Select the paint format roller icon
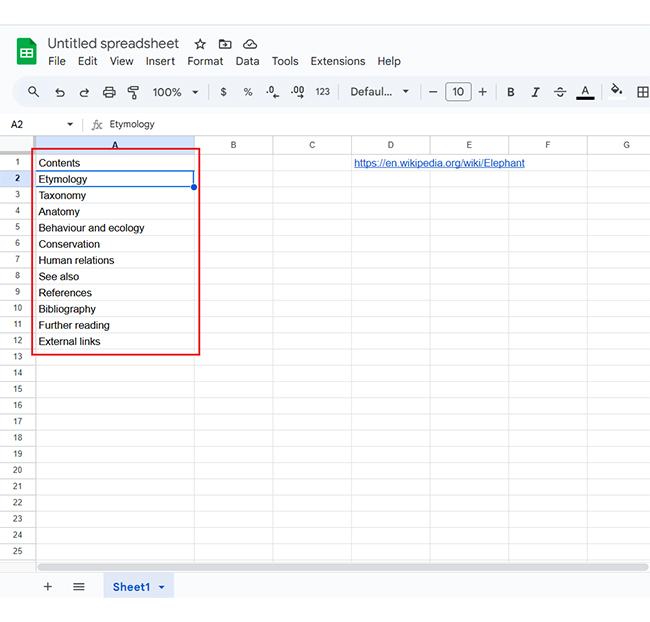Screen dimensions: 650x622 133,92
